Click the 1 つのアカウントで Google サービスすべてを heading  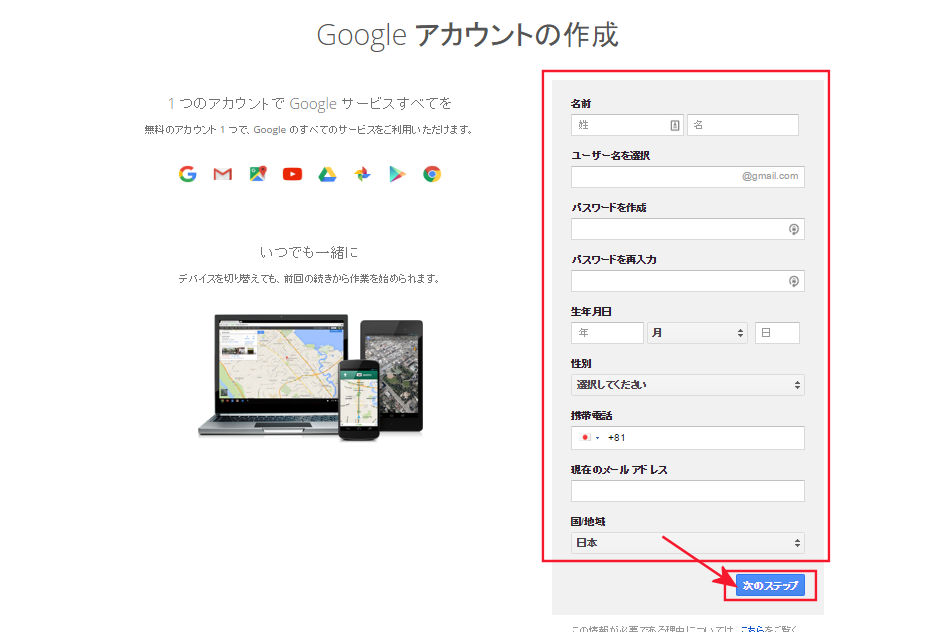click(309, 104)
